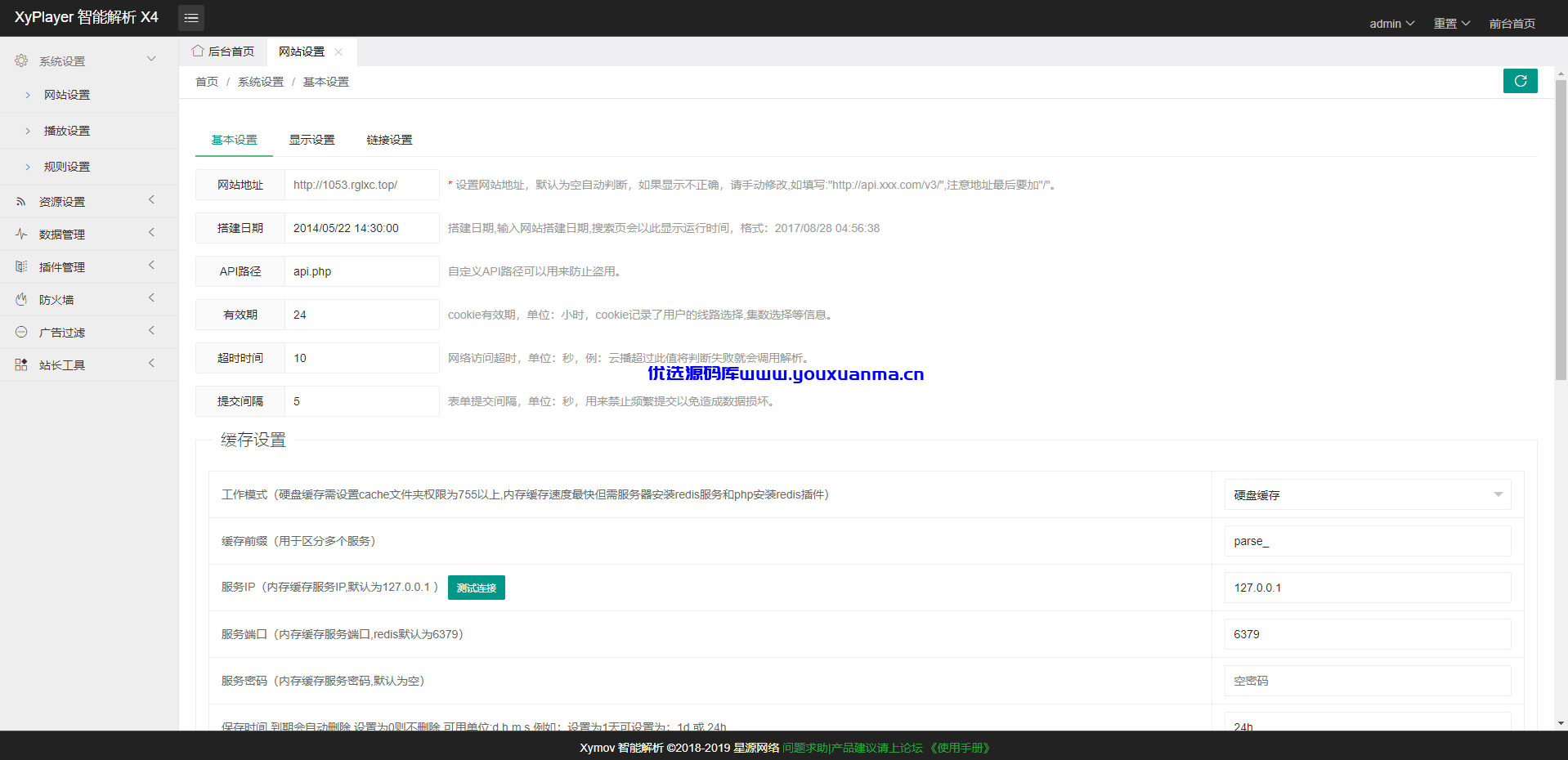Click the API路径 input field
This screenshot has width=1568, height=760.
pos(361,271)
